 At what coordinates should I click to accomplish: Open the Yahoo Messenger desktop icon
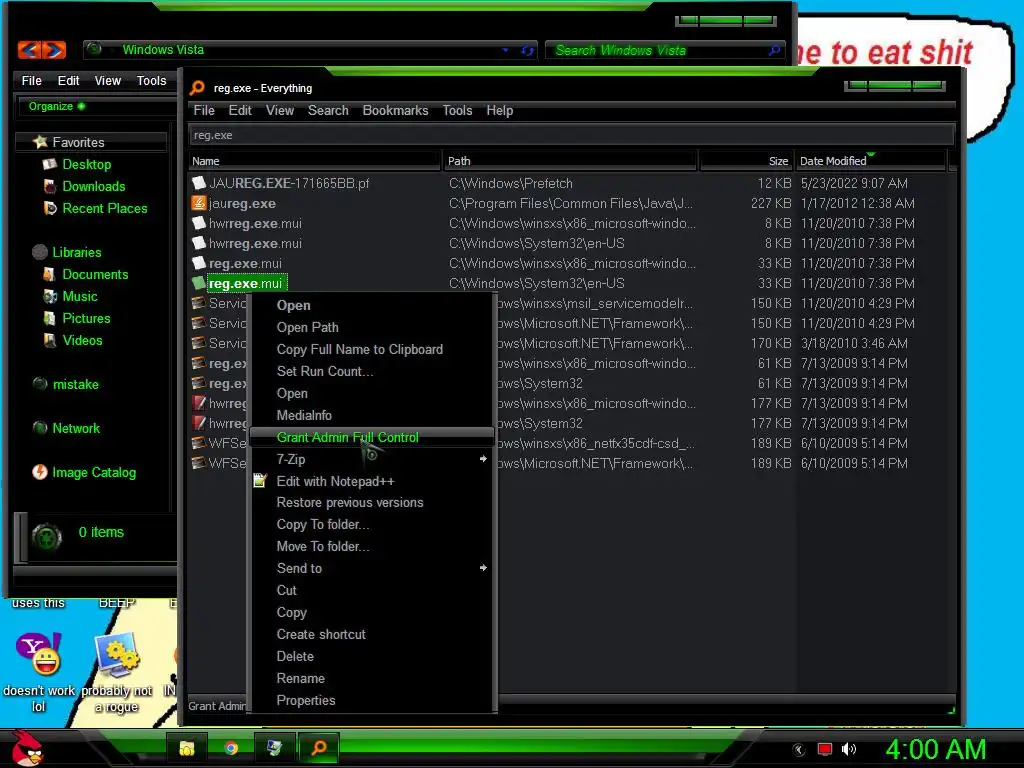(39, 655)
